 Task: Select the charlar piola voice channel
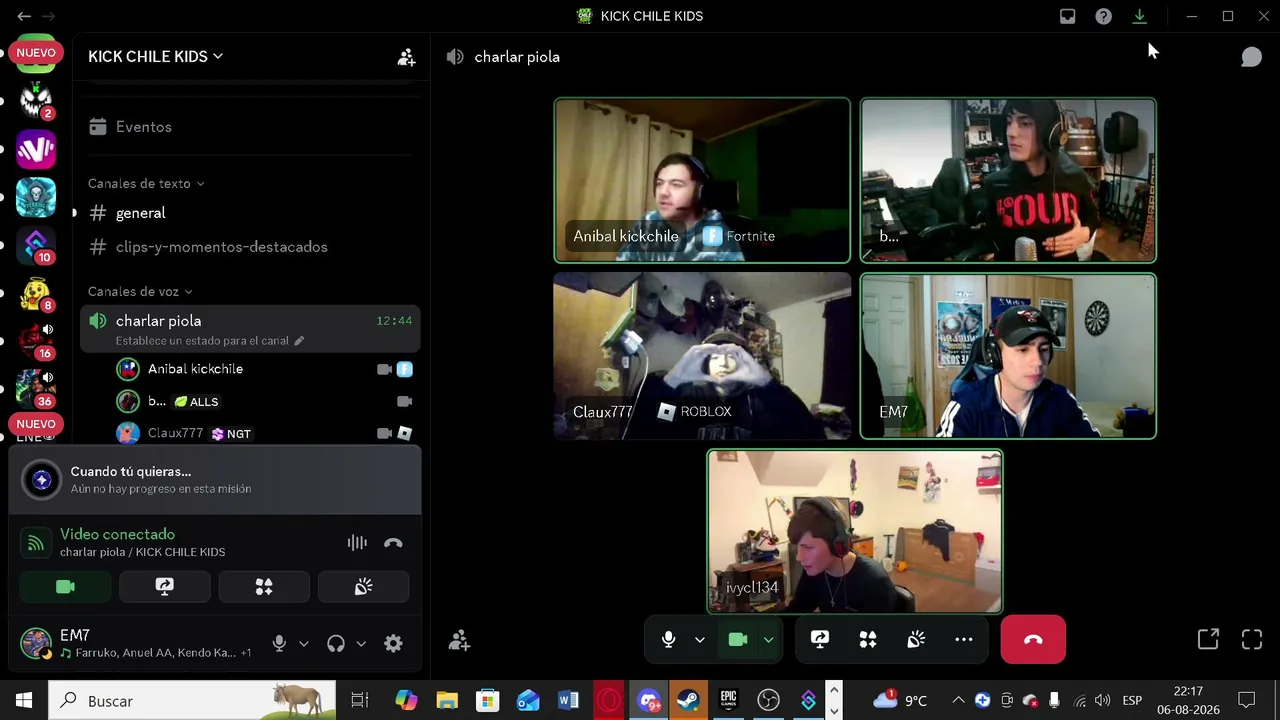(x=250, y=329)
